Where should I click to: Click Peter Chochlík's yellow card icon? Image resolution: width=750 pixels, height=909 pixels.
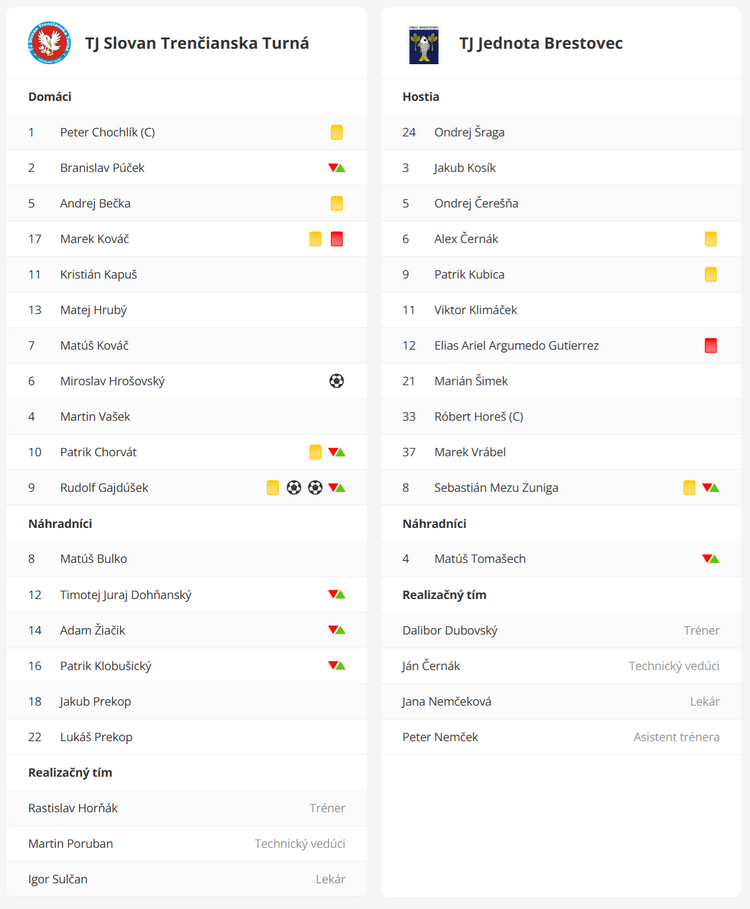tap(337, 132)
